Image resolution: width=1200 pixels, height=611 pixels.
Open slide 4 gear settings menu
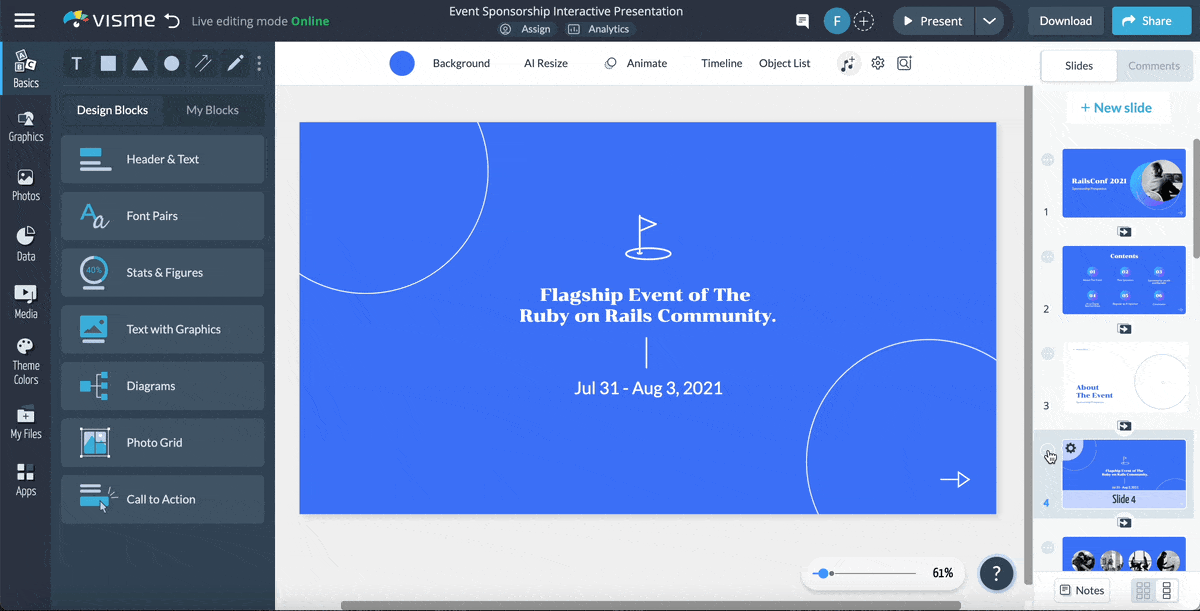point(1071,449)
